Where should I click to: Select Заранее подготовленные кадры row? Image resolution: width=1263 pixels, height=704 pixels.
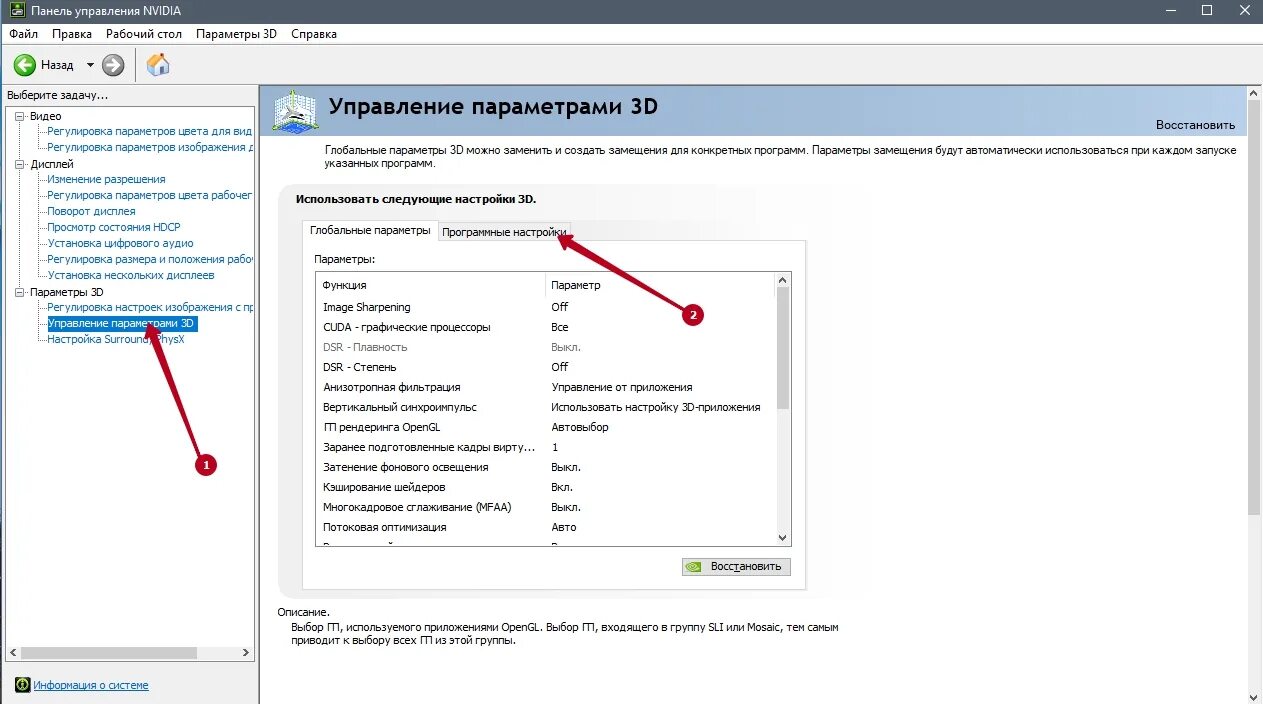tap(545, 447)
